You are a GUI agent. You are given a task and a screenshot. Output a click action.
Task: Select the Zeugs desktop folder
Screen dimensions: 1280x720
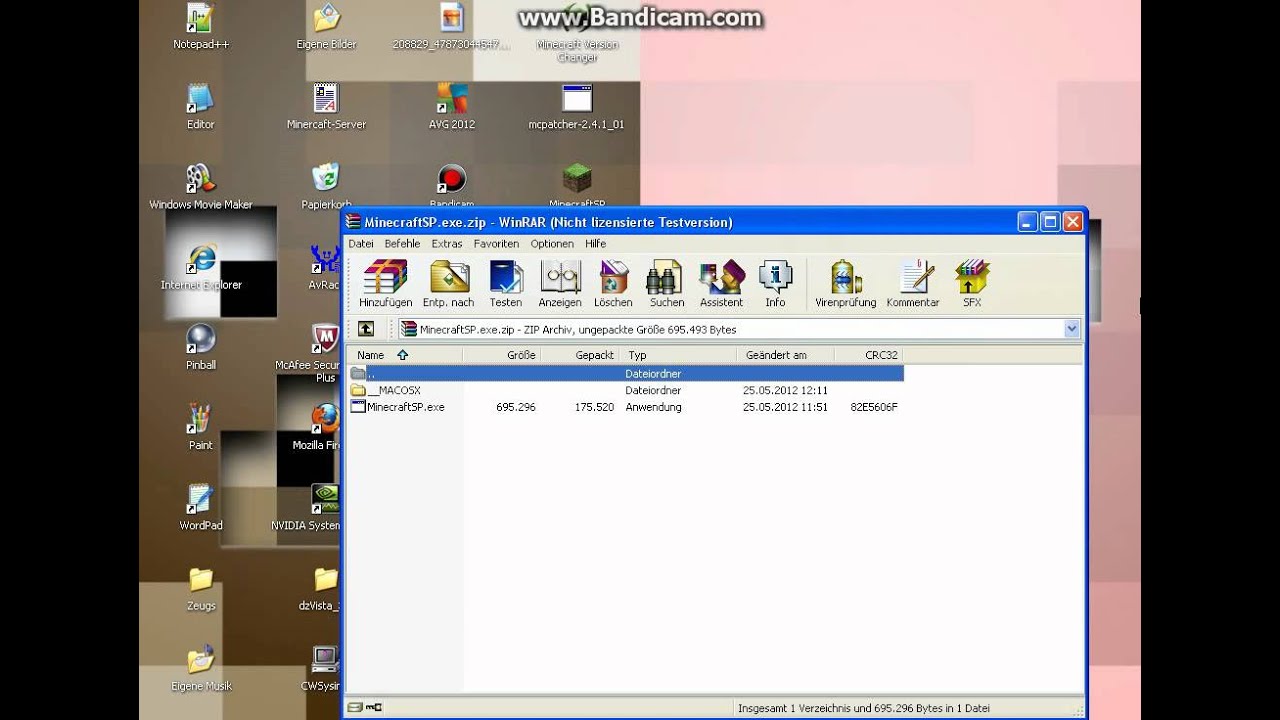(x=200, y=588)
